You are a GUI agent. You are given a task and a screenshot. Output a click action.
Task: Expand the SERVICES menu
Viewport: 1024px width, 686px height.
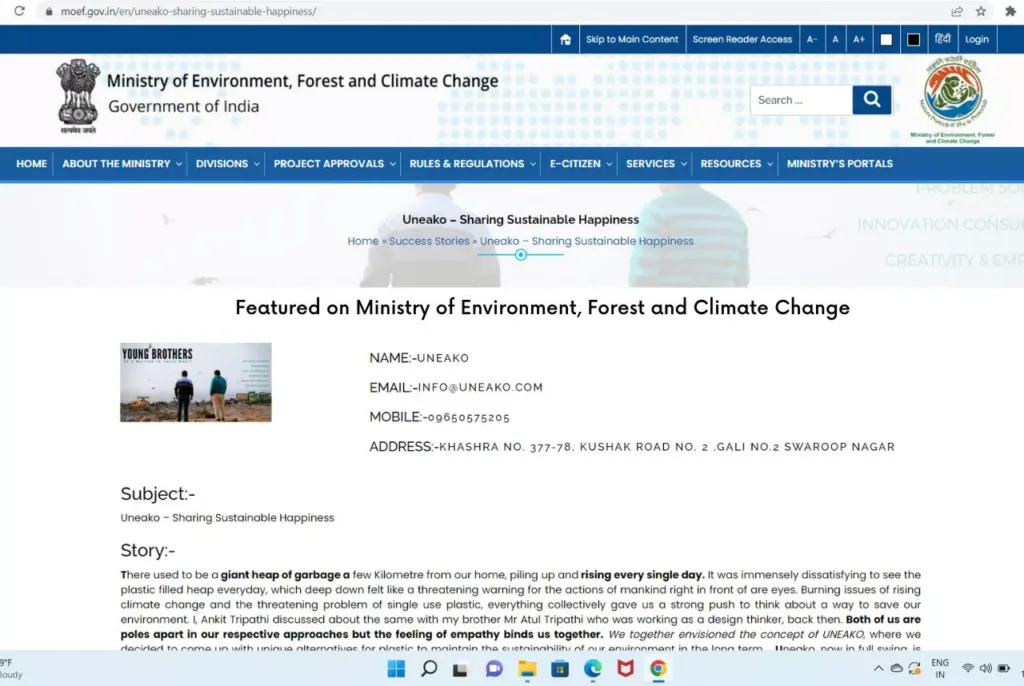[656, 164]
